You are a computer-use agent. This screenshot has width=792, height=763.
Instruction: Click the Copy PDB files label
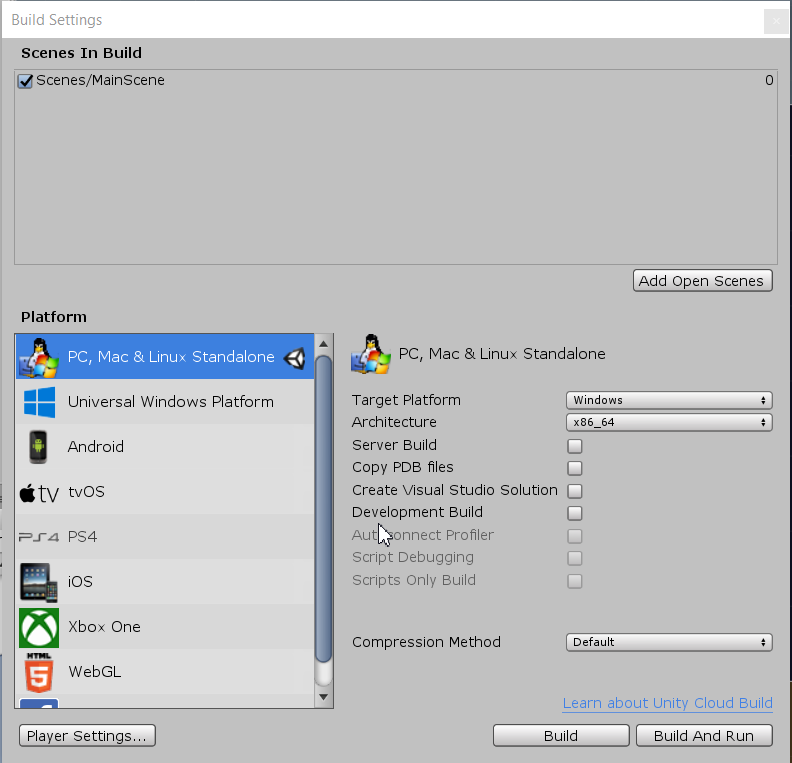point(403,468)
